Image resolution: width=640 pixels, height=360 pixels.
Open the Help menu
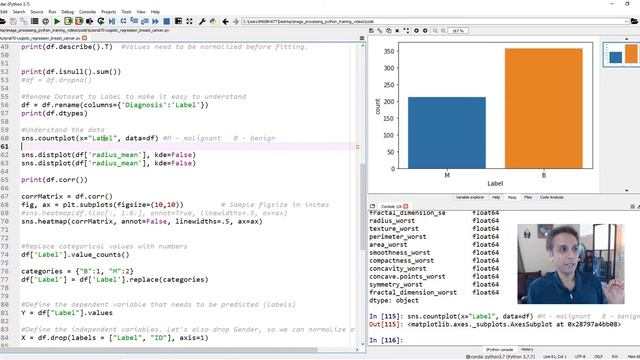tap(155, 12)
